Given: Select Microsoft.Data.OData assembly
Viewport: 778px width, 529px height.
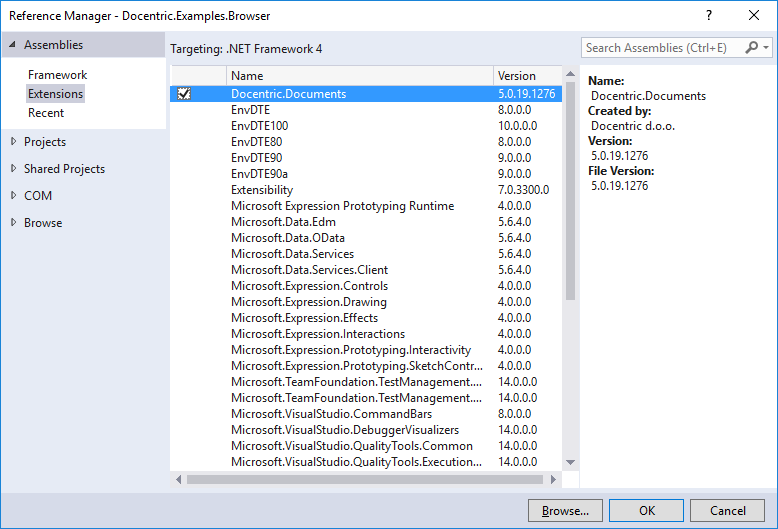Looking at the screenshot, I should pos(366,238).
